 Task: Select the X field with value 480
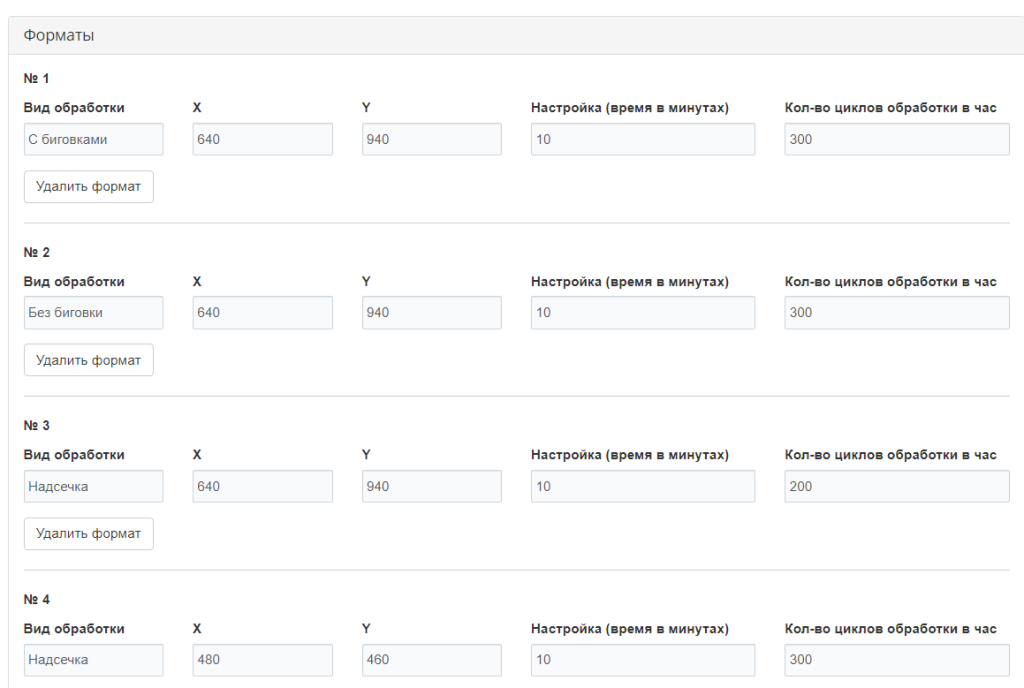click(262, 660)
